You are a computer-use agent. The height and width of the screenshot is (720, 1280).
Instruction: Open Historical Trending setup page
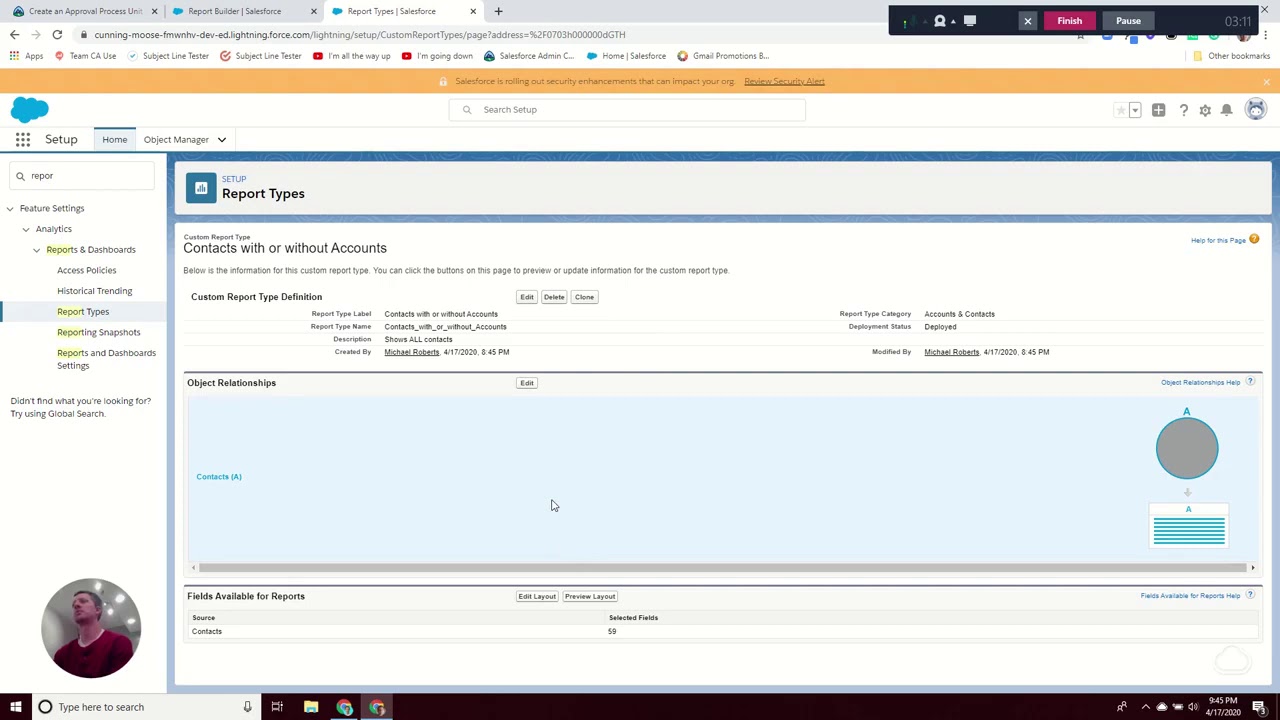tap(94, 291)
